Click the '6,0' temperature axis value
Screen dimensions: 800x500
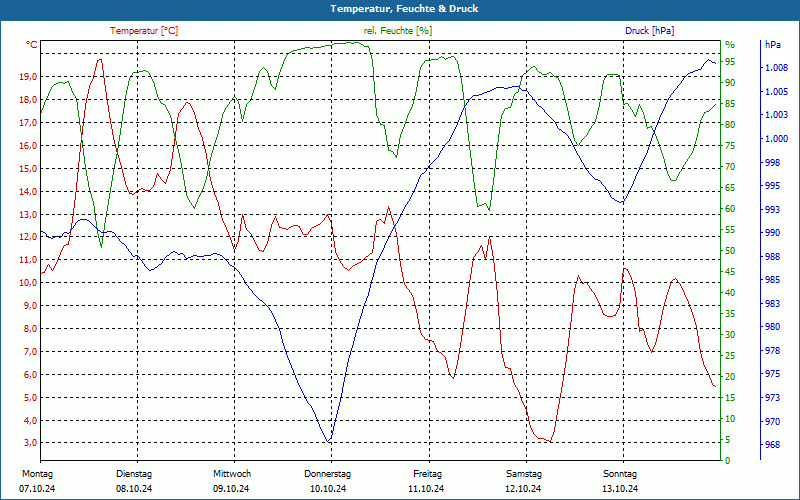point(30,374)
